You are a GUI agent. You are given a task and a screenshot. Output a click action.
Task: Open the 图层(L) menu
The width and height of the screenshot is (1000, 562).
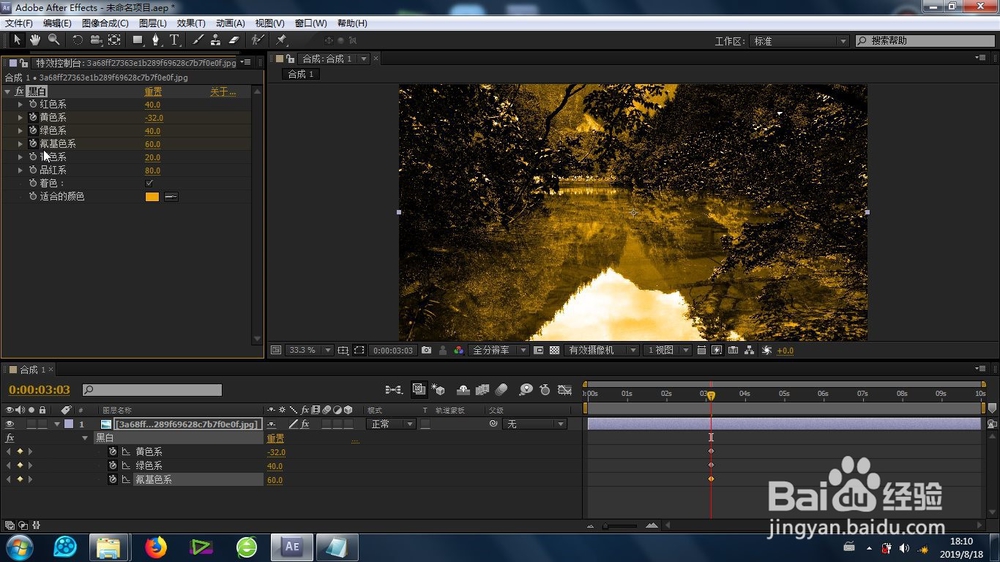(x=153, y=23)
